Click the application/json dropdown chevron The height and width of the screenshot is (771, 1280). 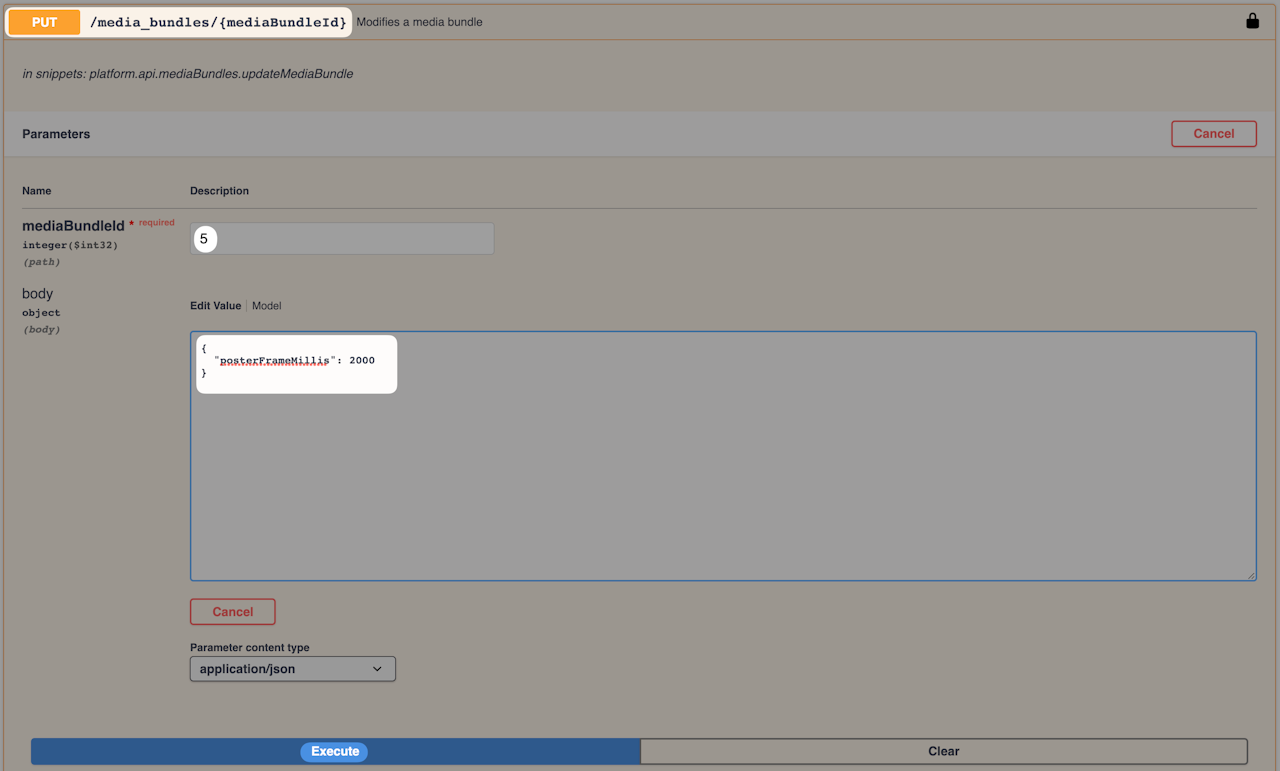point(377,669)
